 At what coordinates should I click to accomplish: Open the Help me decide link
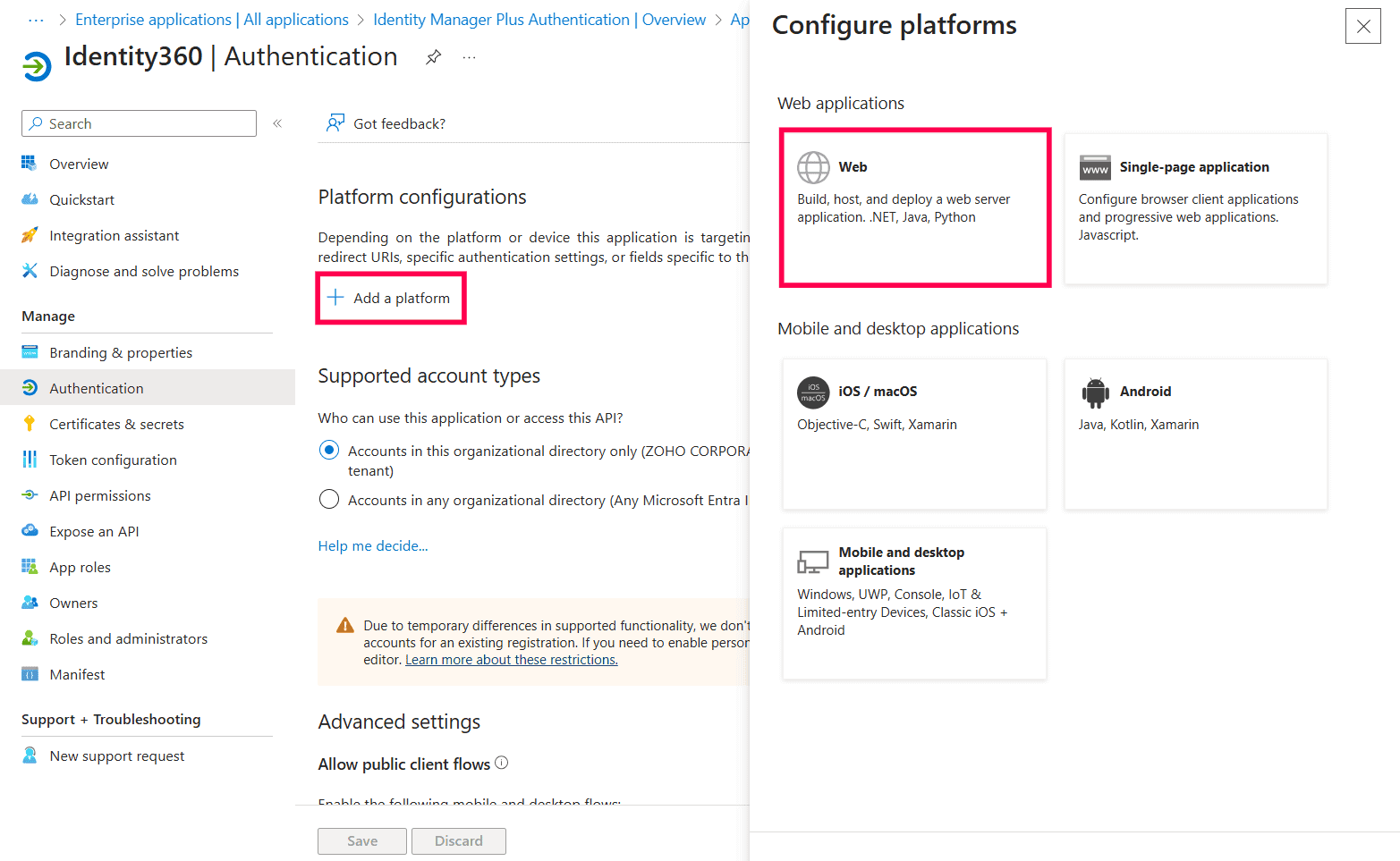point(372,545)
